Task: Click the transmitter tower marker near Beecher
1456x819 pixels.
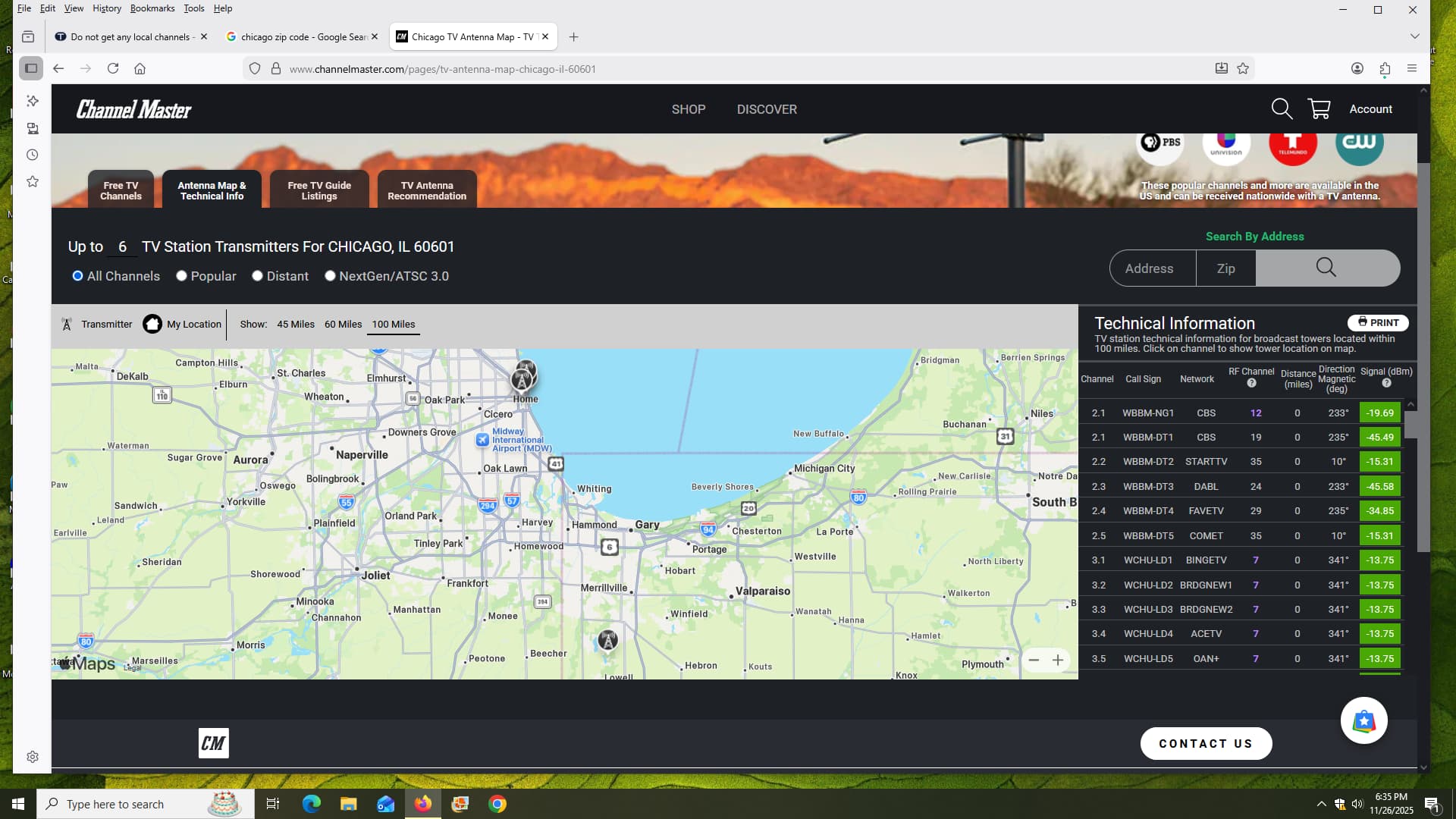Action: 607,641
